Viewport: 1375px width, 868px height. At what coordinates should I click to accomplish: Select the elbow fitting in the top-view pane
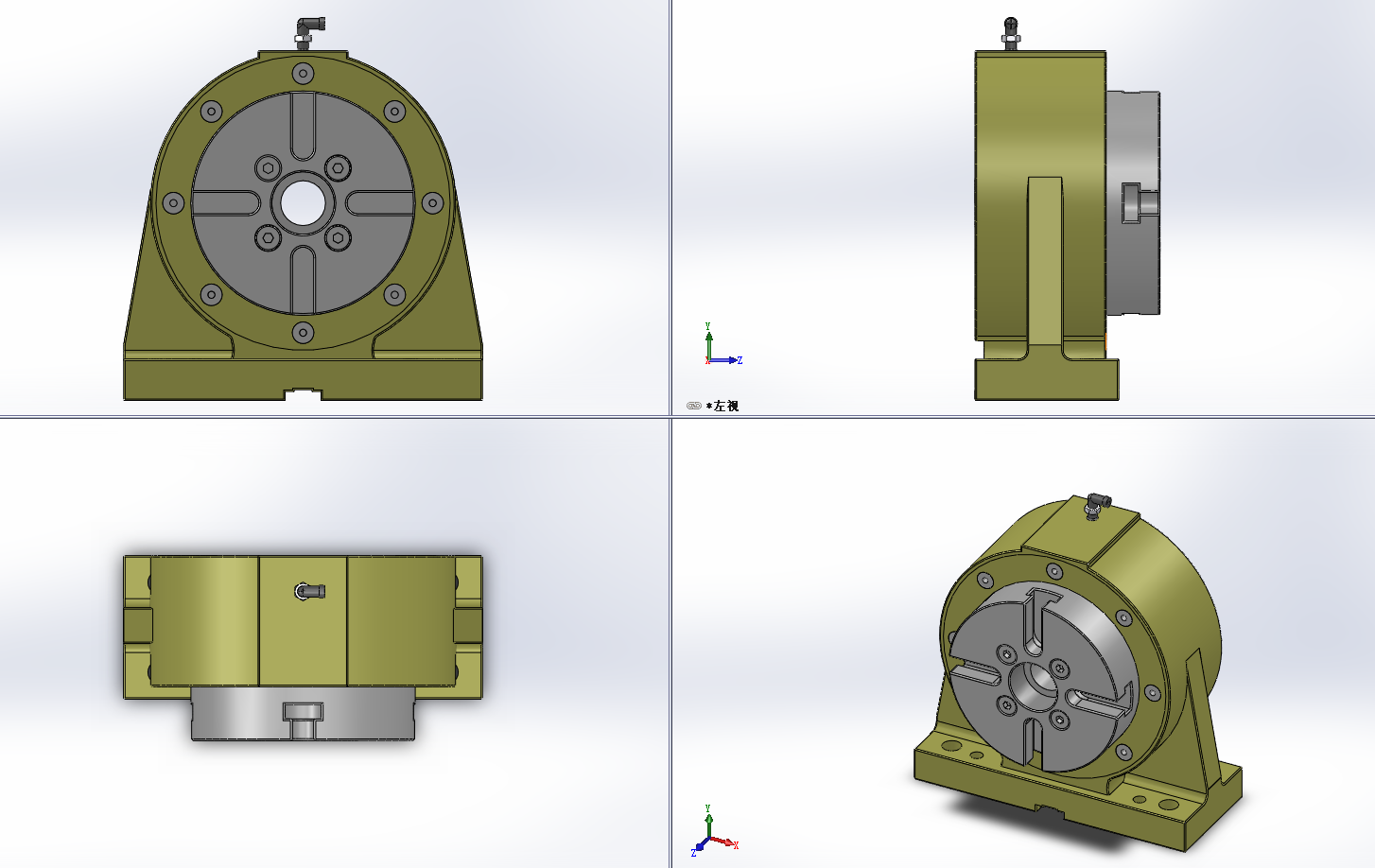point(310,592)
